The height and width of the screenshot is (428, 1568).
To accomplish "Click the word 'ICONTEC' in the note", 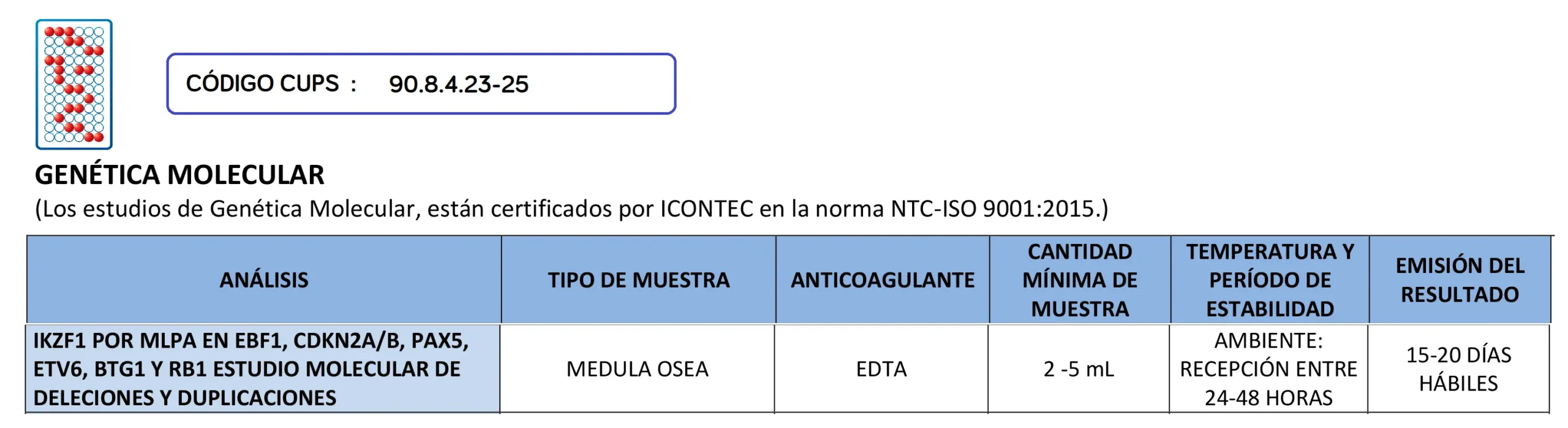I will pos(706,209).
